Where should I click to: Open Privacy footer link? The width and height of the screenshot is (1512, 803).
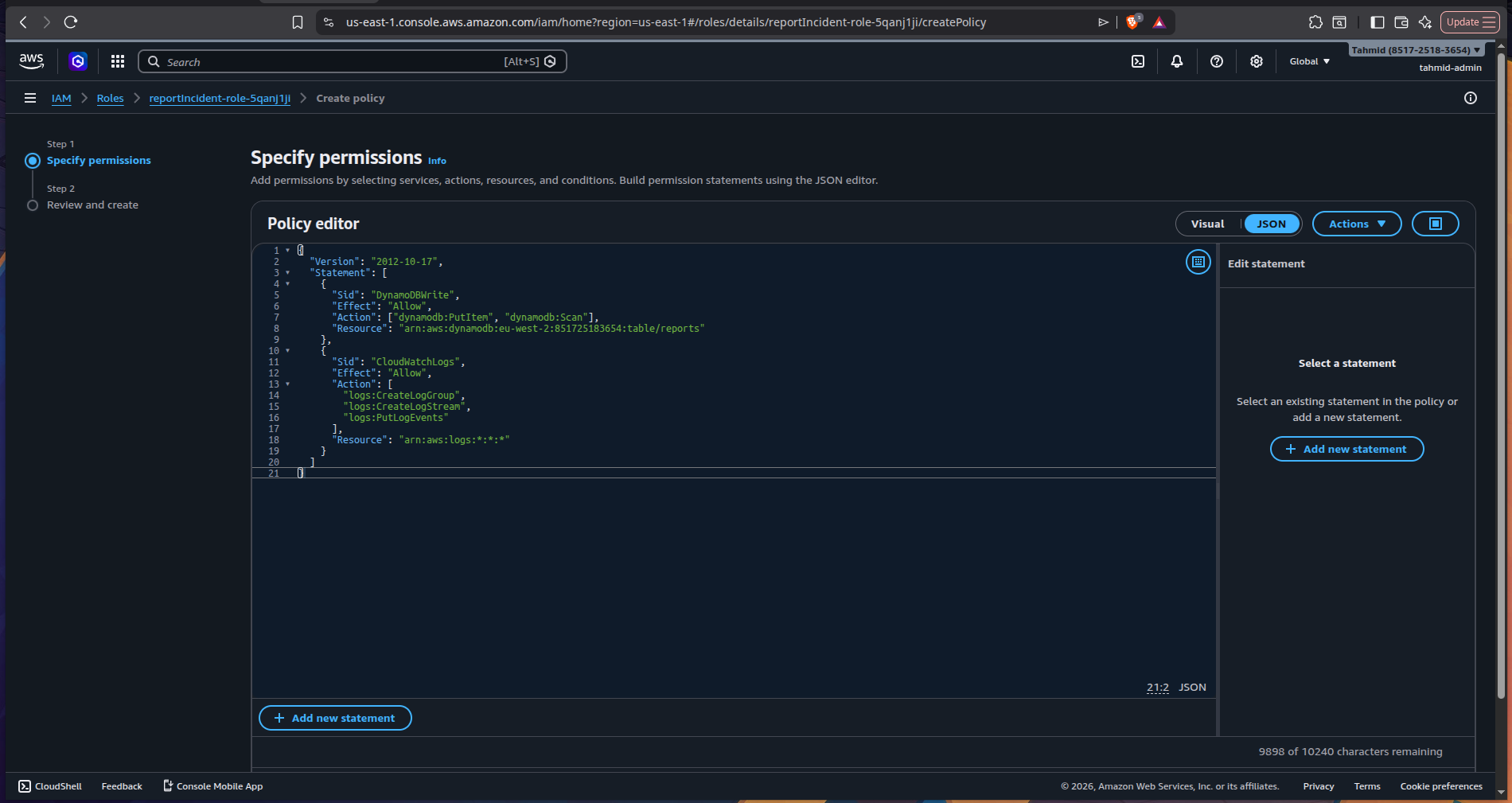pos(1319,786)
